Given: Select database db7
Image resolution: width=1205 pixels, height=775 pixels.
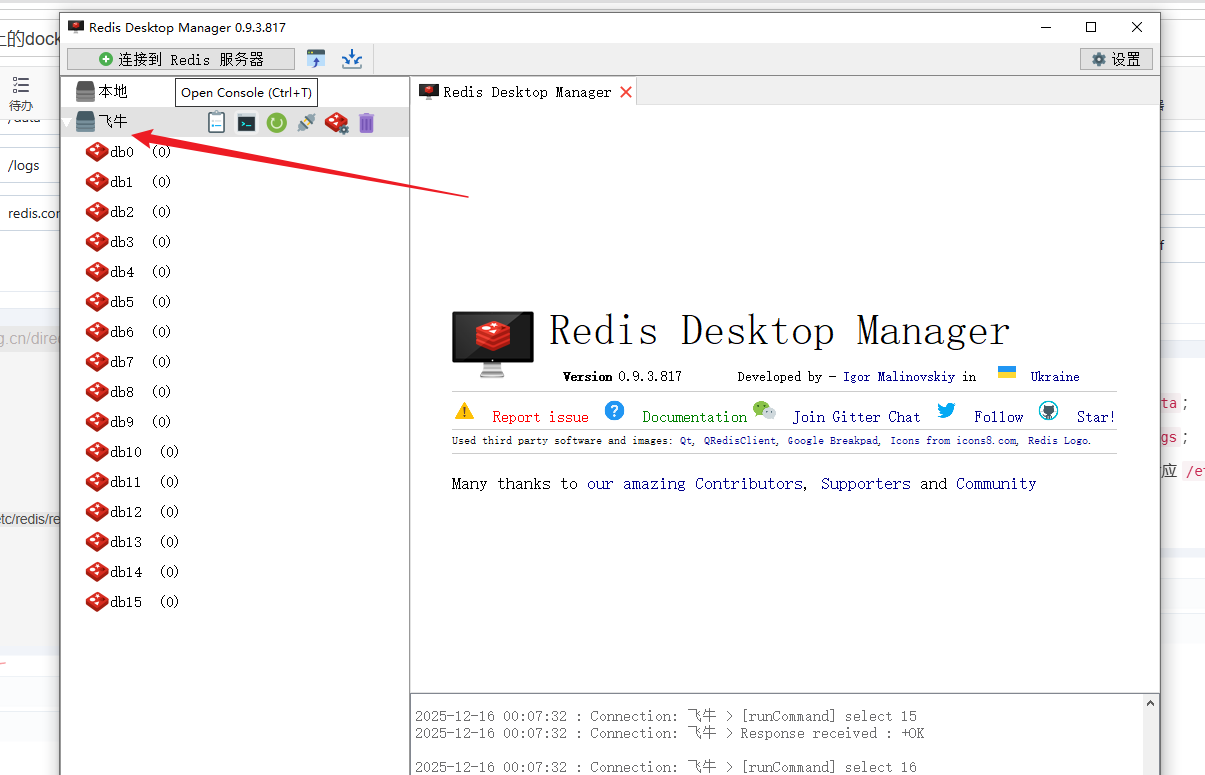Looking at the screenshot, I should click(x=128, y=362).
